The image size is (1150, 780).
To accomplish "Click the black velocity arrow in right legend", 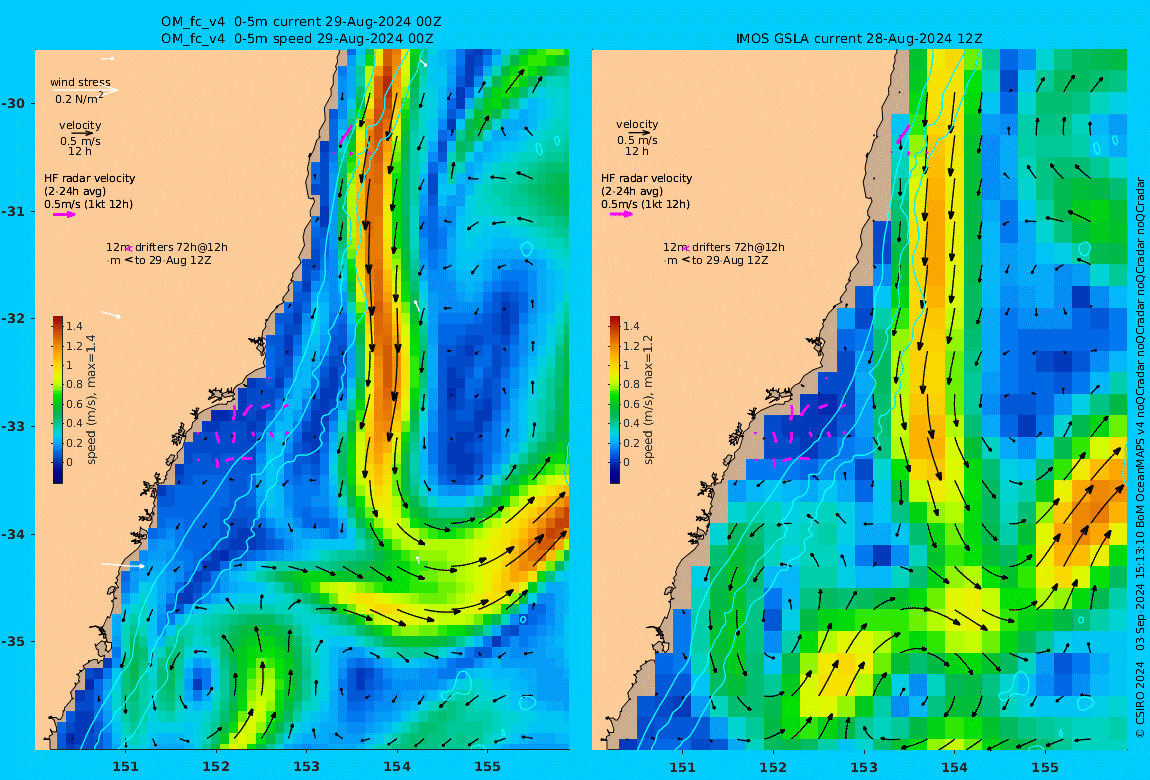I will (x=639, y=133).
